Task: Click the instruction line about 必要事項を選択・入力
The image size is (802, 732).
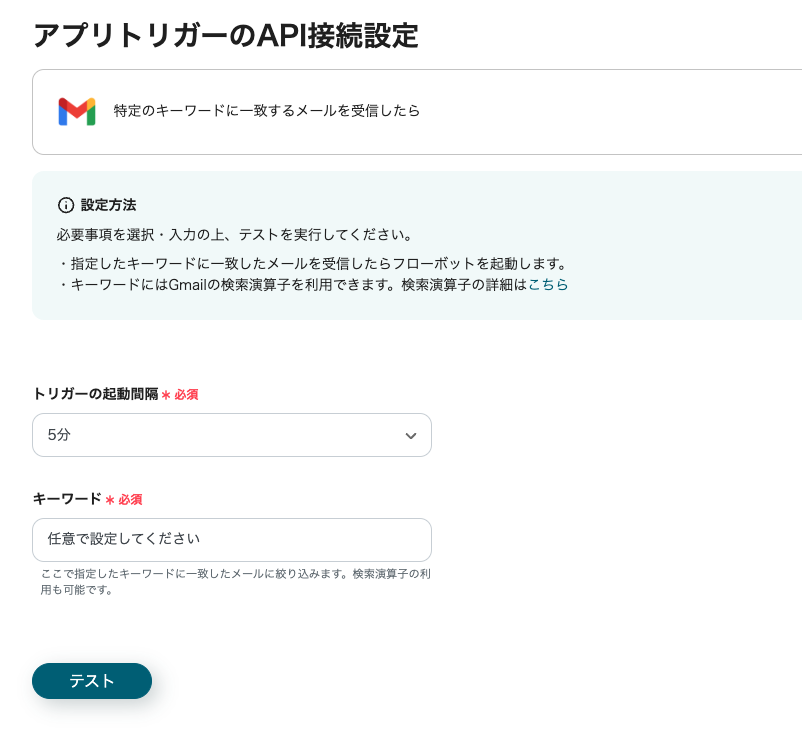Action: tap(235, 235)
